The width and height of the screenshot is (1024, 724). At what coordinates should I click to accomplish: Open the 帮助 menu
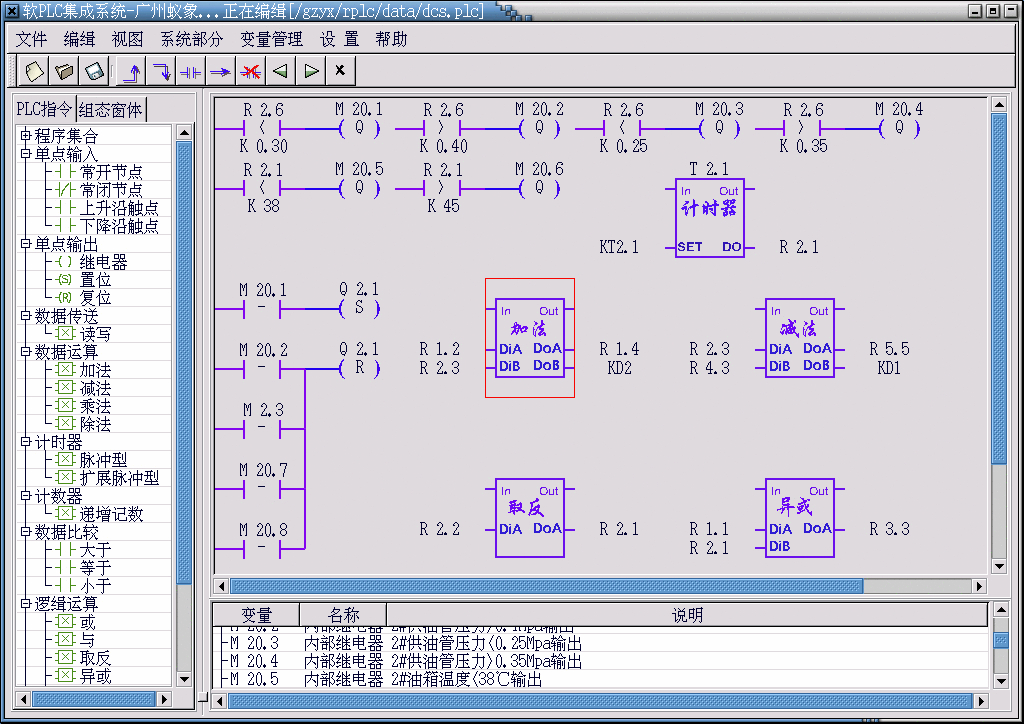392,39
